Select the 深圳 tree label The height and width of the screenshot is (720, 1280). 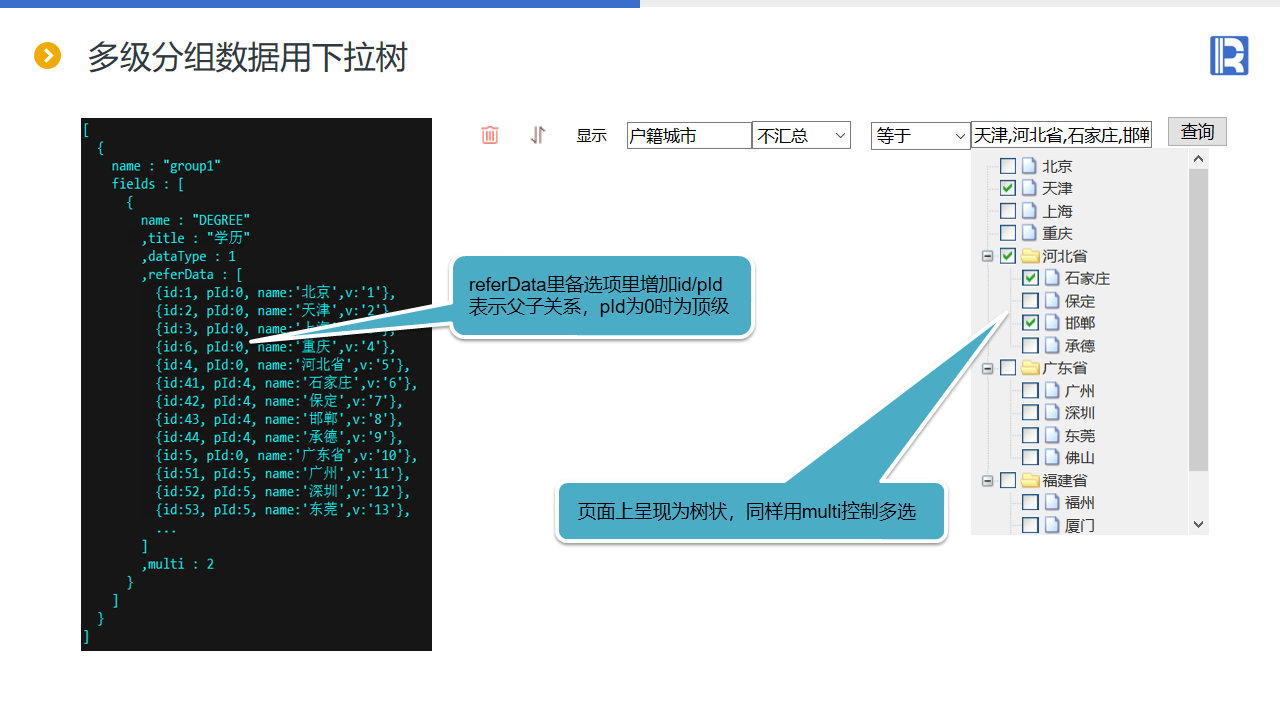click(x=1080, y=413)
